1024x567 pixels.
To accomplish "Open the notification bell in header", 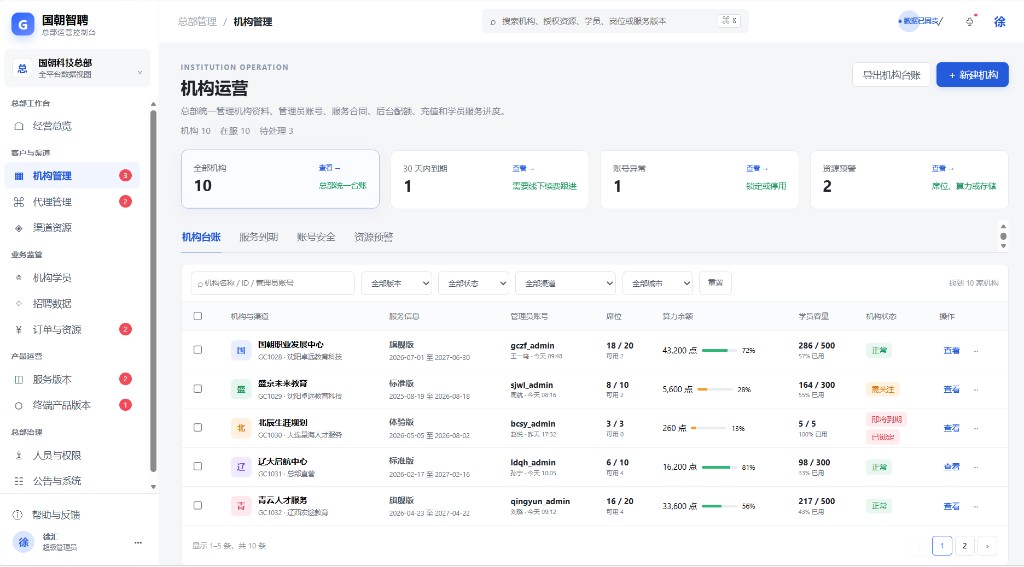I will [x=970, y=22].
